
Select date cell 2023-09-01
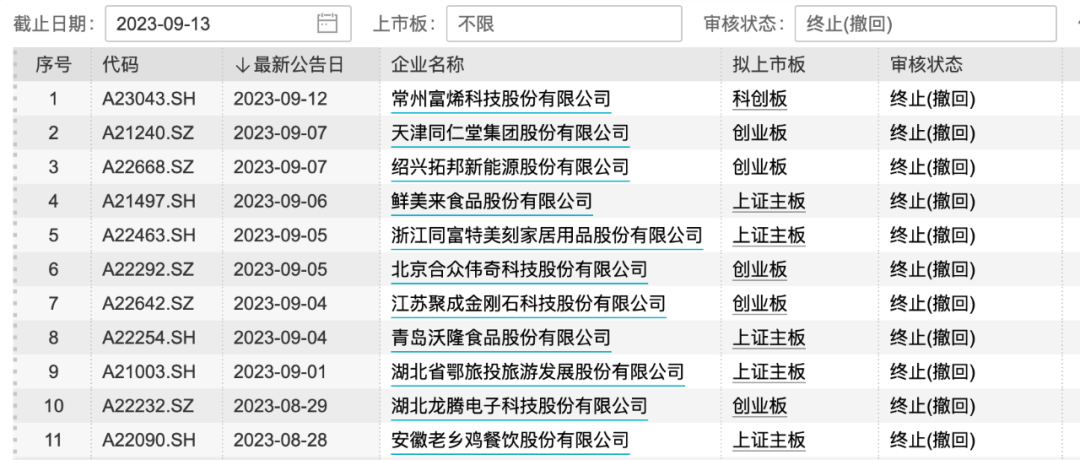[280, 373]
